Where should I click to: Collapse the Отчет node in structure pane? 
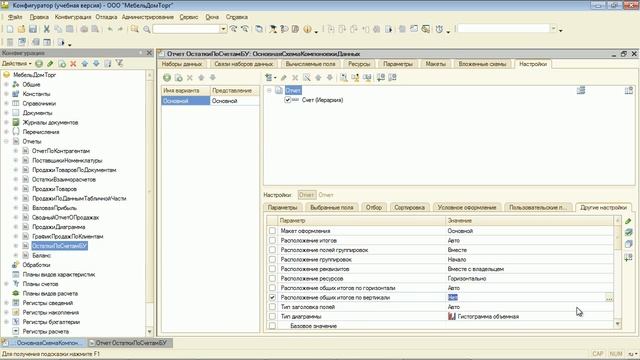pyautogui.click(x=269, y=91)
